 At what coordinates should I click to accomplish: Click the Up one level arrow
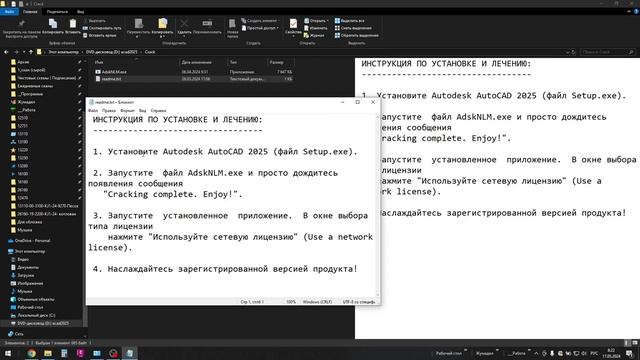tap(31, 52)
